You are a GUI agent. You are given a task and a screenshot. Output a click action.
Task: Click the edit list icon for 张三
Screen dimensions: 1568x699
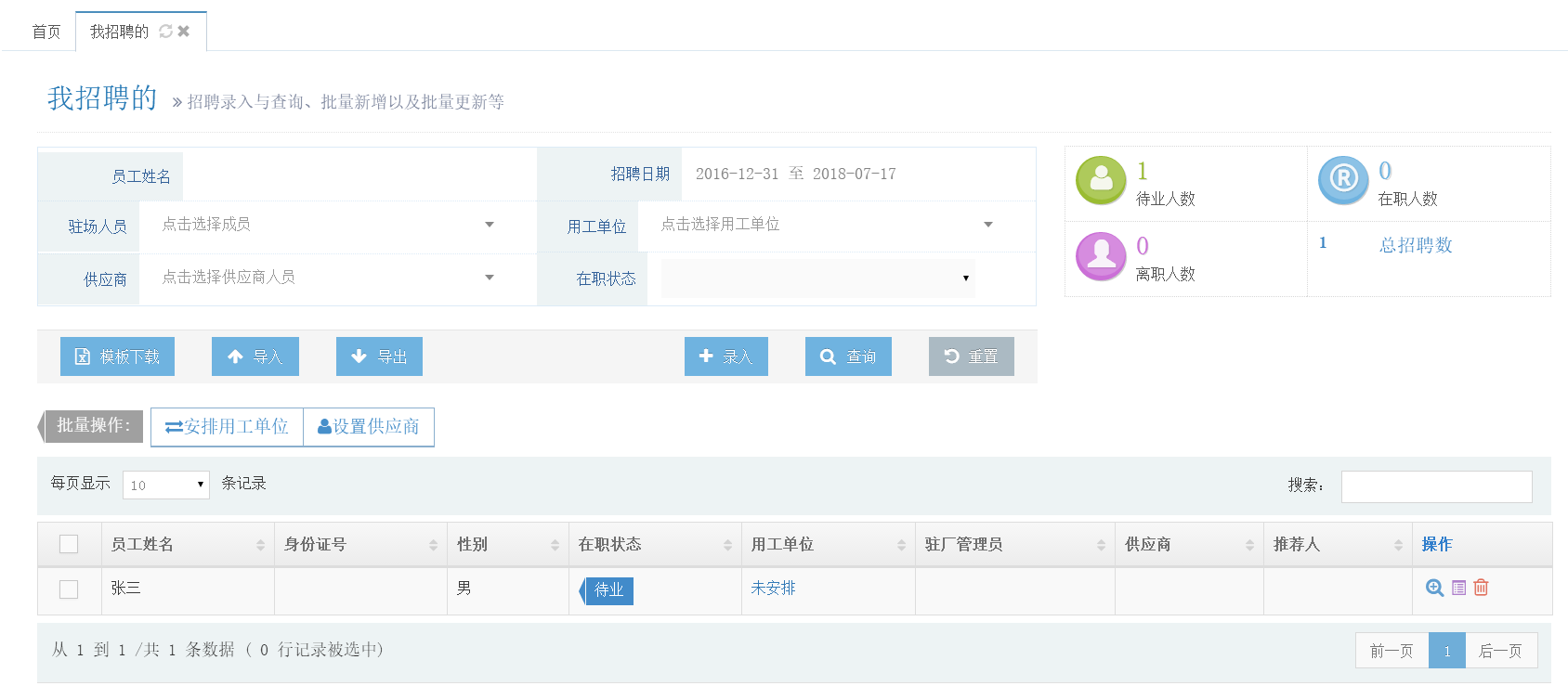[x=1458, y=588]
